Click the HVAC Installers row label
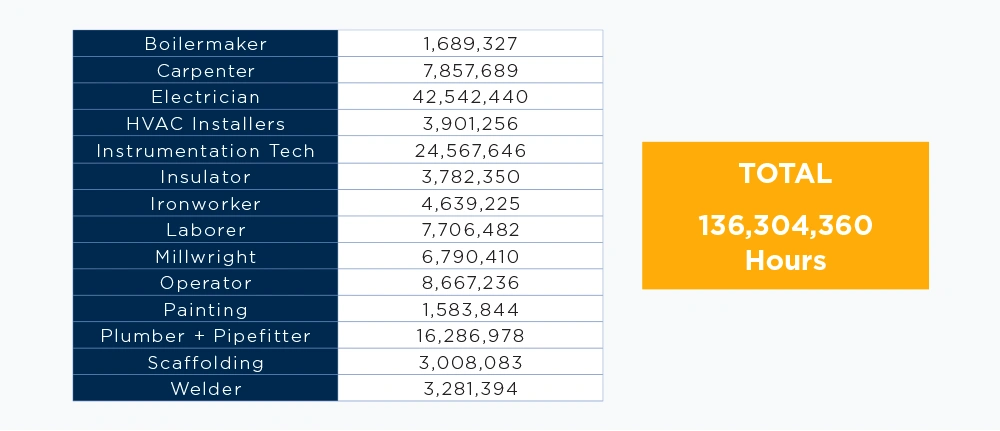The image size is (1000, 431). click(x=205, y=123)
